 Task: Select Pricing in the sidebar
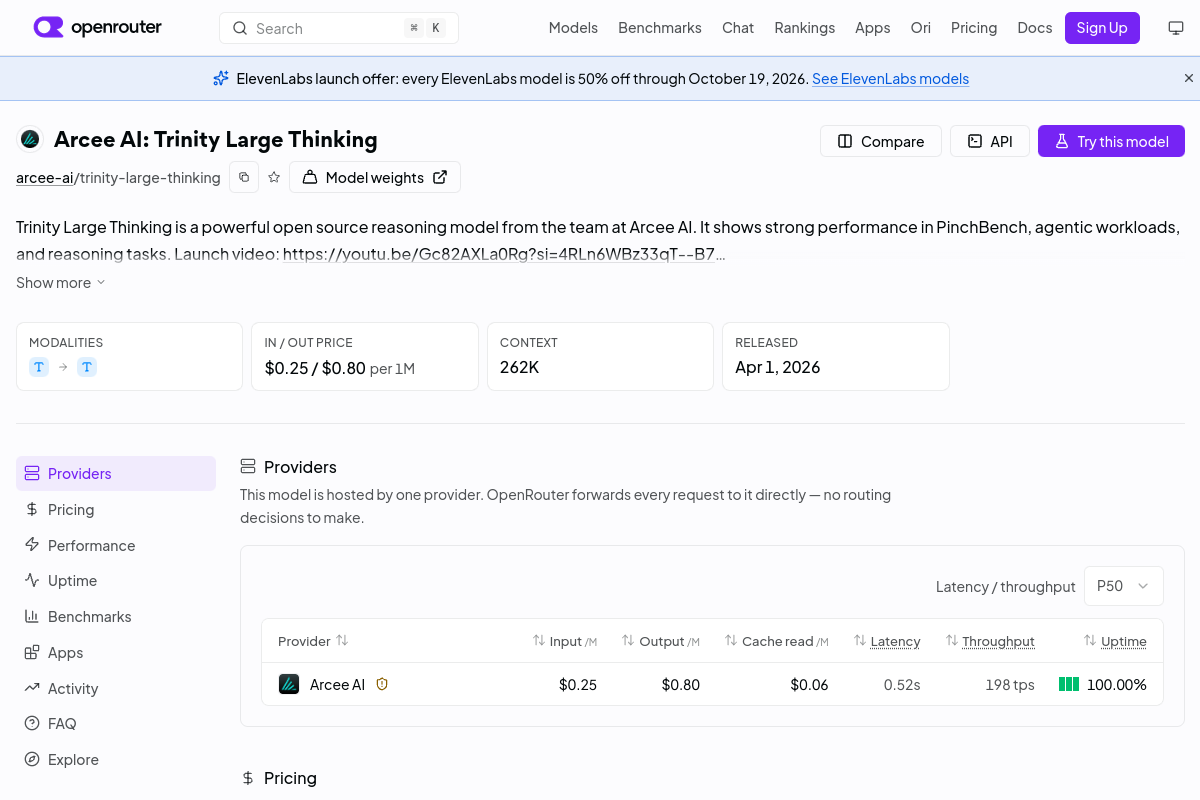pos(116,509)
